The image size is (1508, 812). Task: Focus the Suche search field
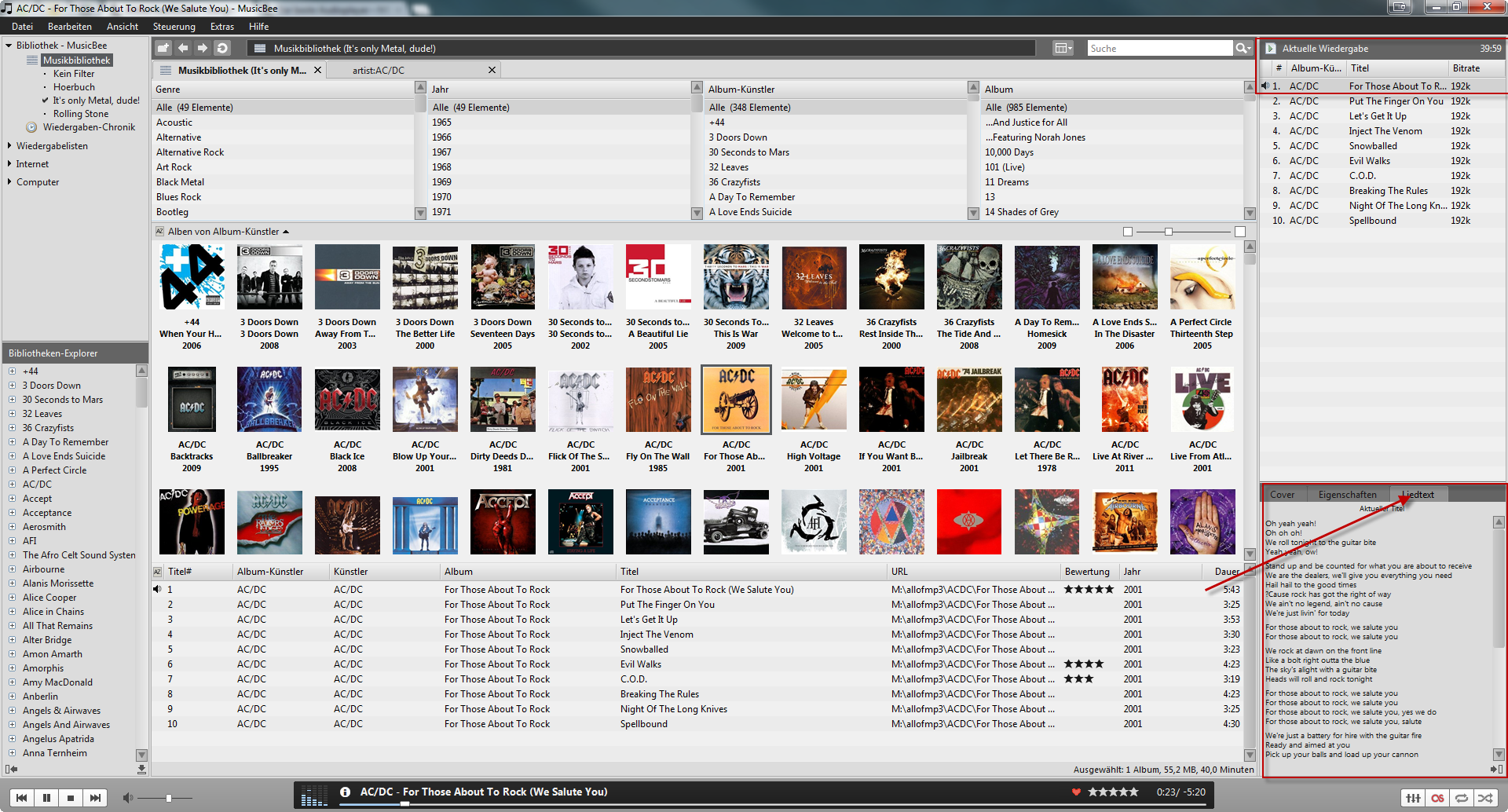tap(1159, 48)
